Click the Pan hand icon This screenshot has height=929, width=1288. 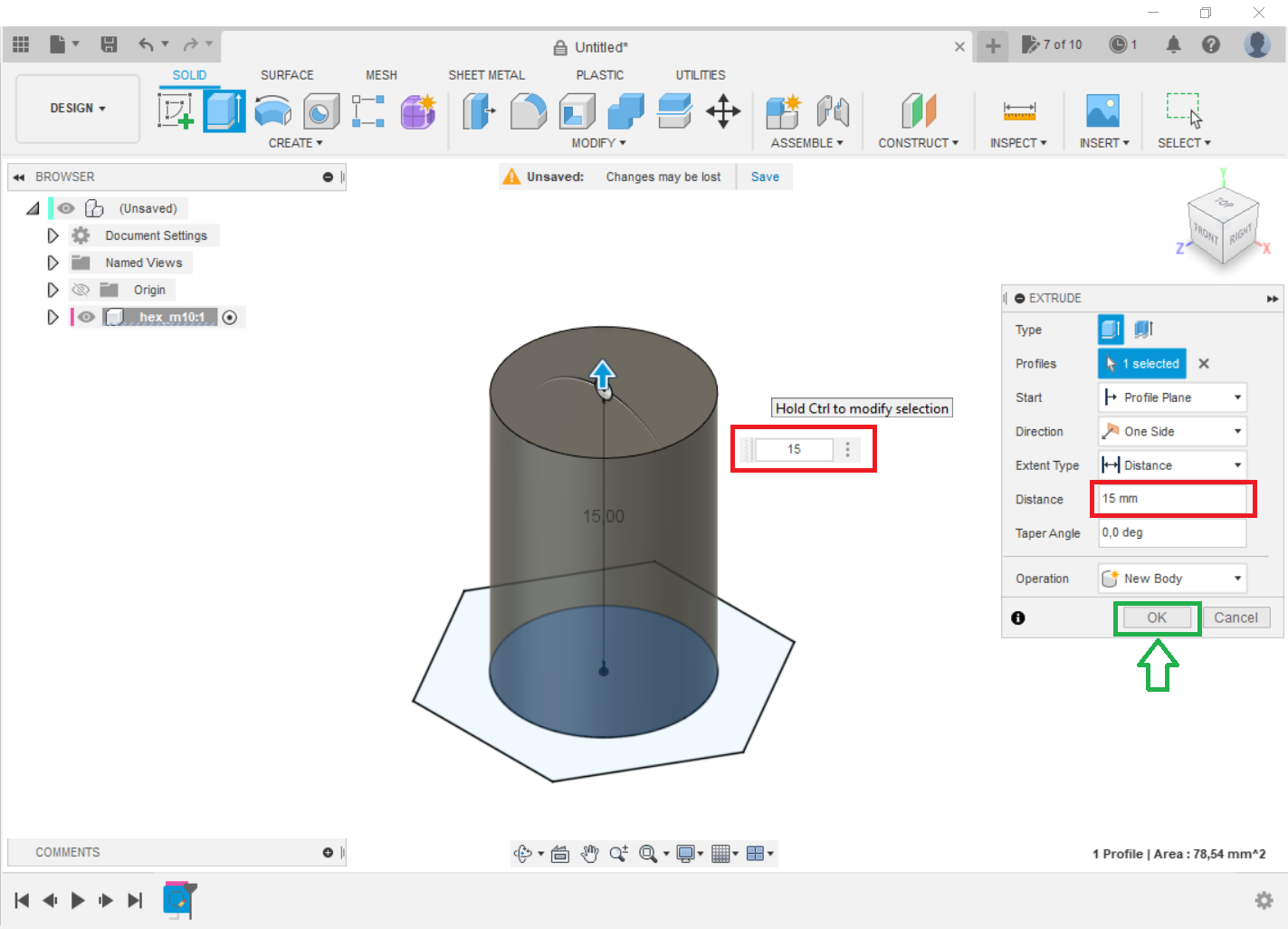pyautogui.click(x=590, y=853)
